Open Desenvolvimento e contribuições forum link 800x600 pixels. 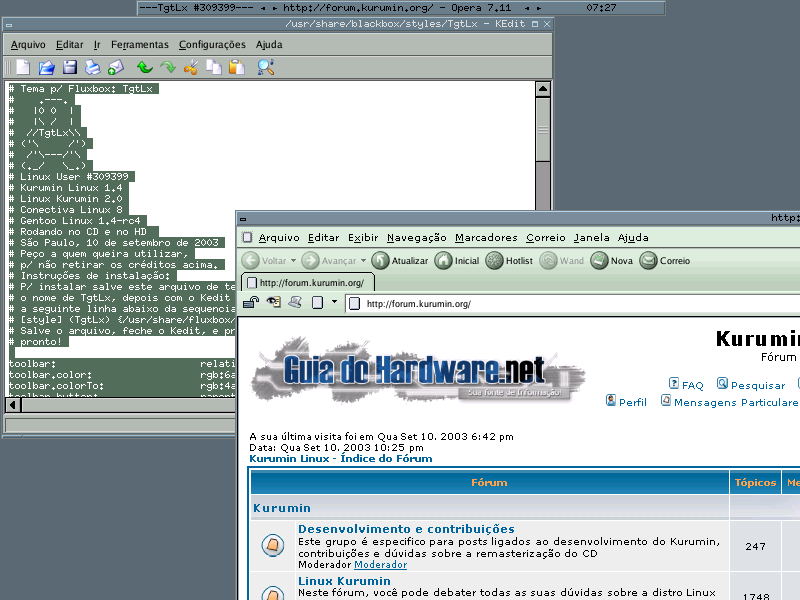coord(406,529)
